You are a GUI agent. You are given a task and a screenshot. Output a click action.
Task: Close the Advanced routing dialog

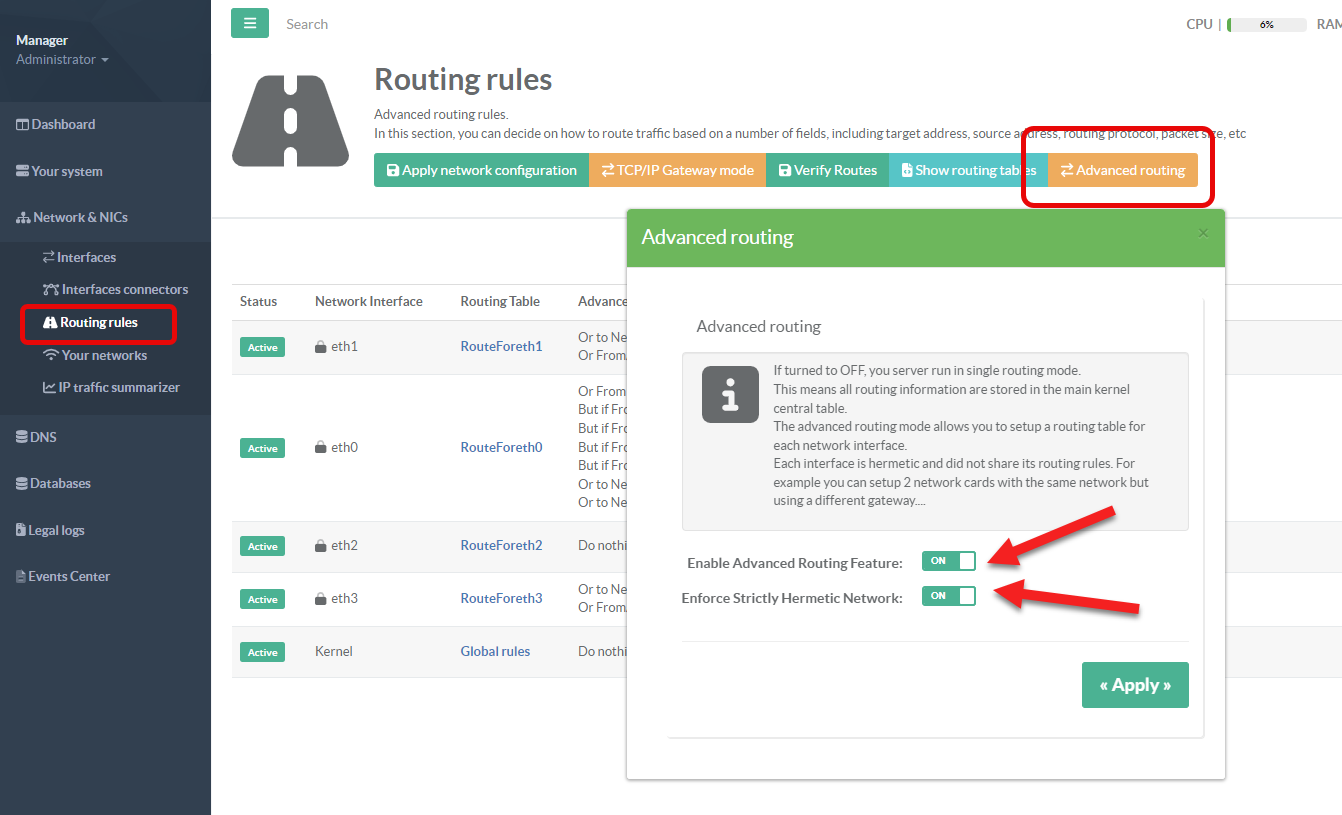pos(1203,234)
